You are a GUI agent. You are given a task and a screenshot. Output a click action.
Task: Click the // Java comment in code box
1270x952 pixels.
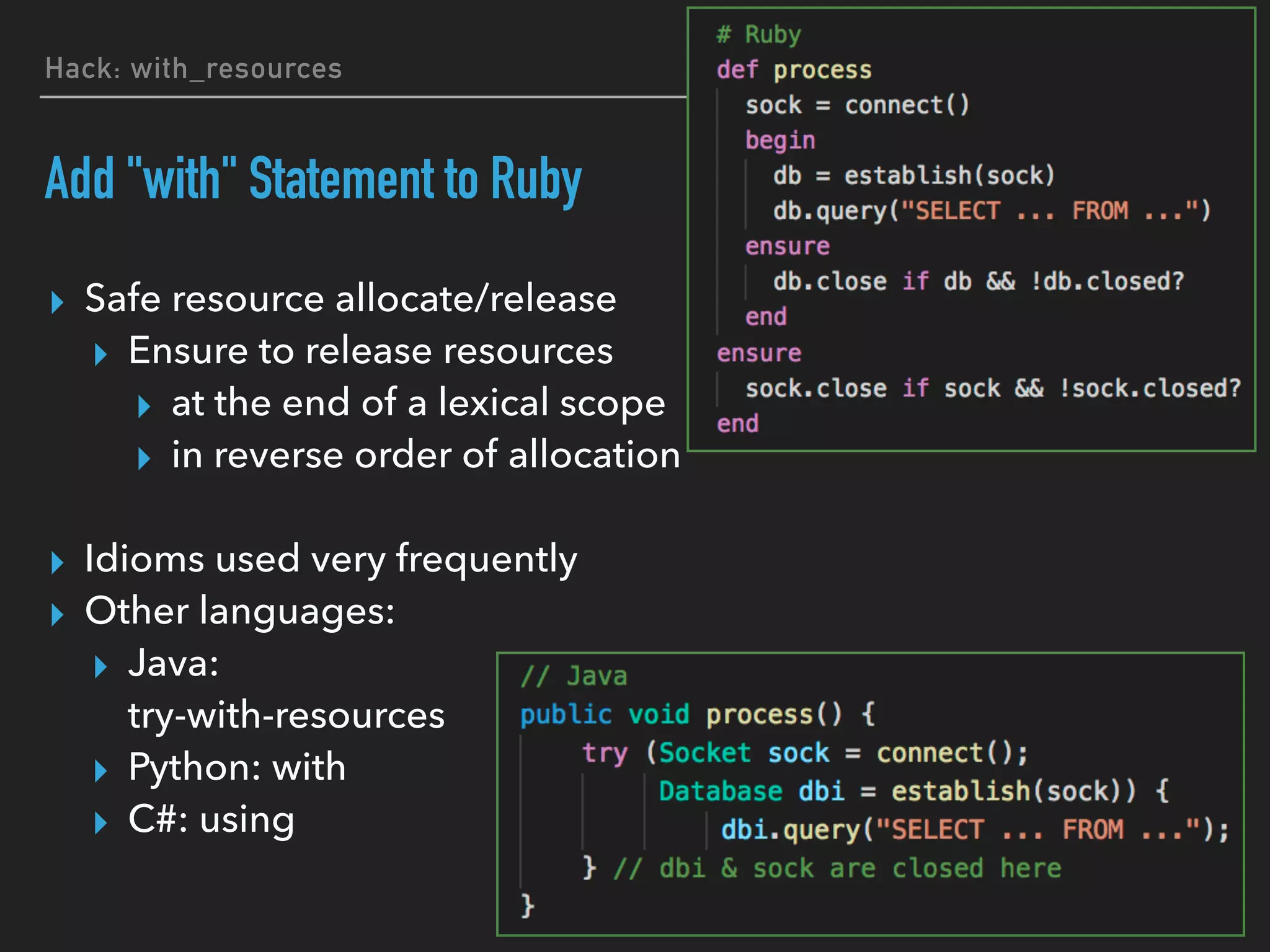(574, 676)
